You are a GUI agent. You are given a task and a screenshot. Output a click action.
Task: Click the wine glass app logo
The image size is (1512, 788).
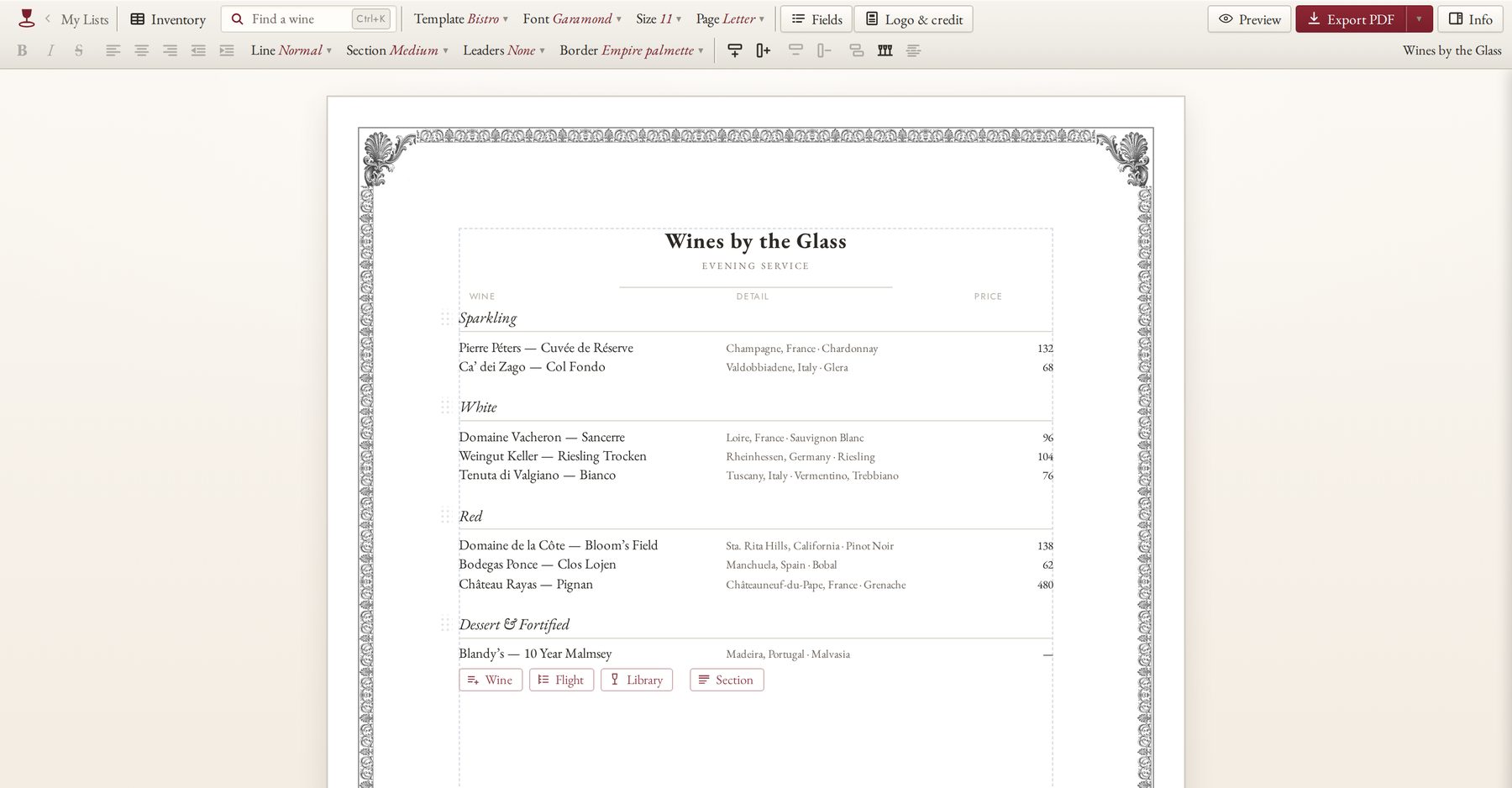(x=27, y=18)
